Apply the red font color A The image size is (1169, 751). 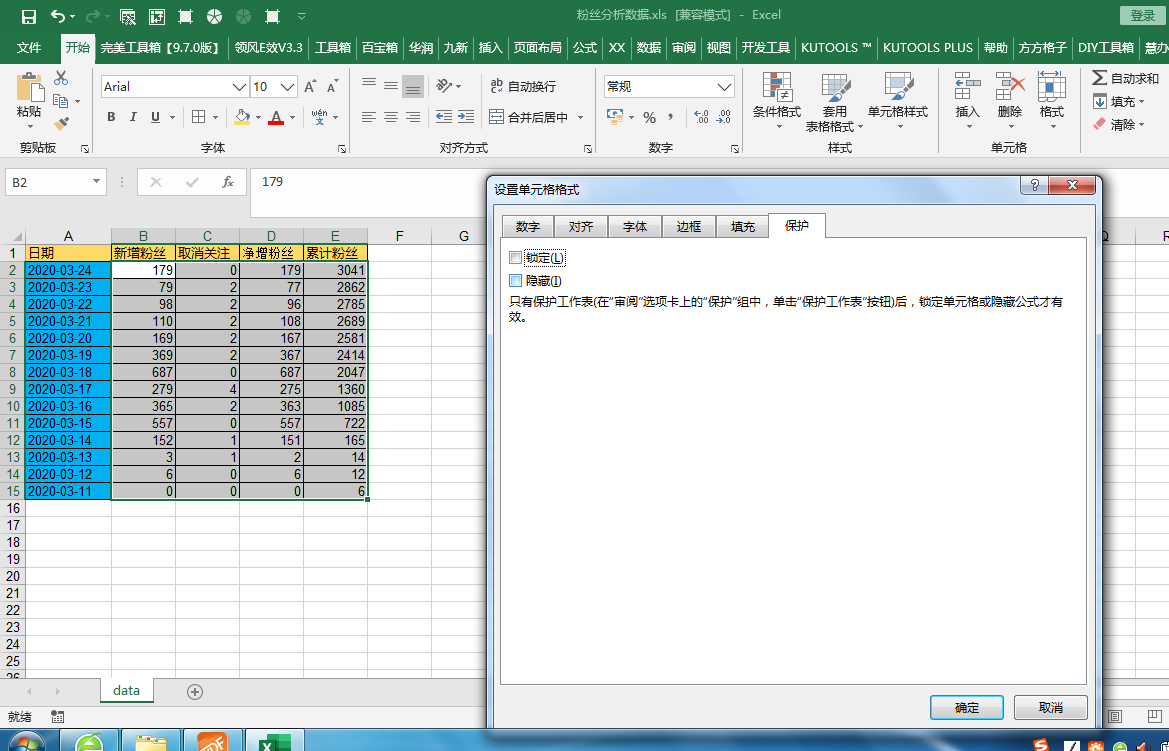(x=277, y=117)
